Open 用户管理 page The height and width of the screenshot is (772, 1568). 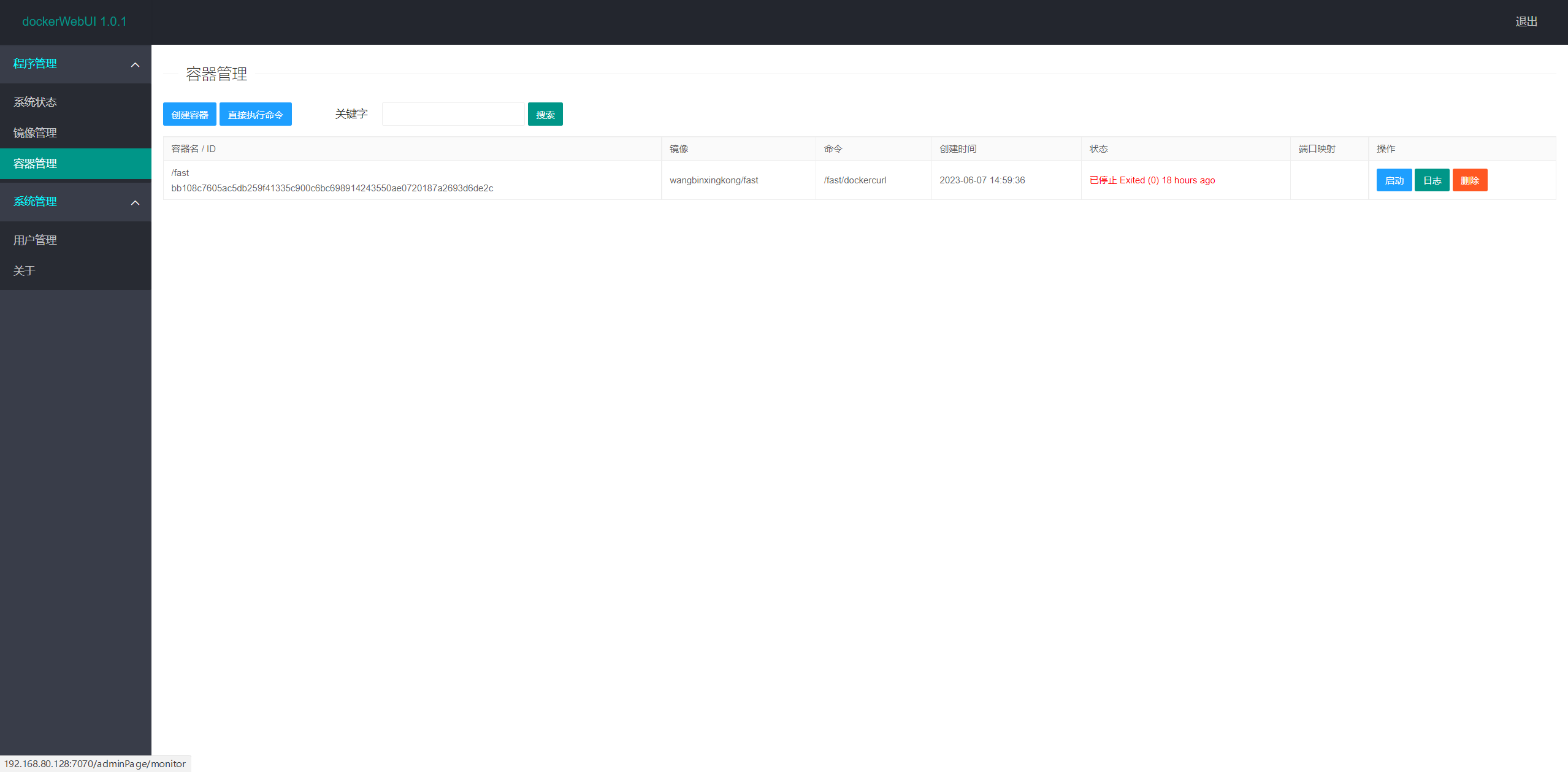pos(35,240)
